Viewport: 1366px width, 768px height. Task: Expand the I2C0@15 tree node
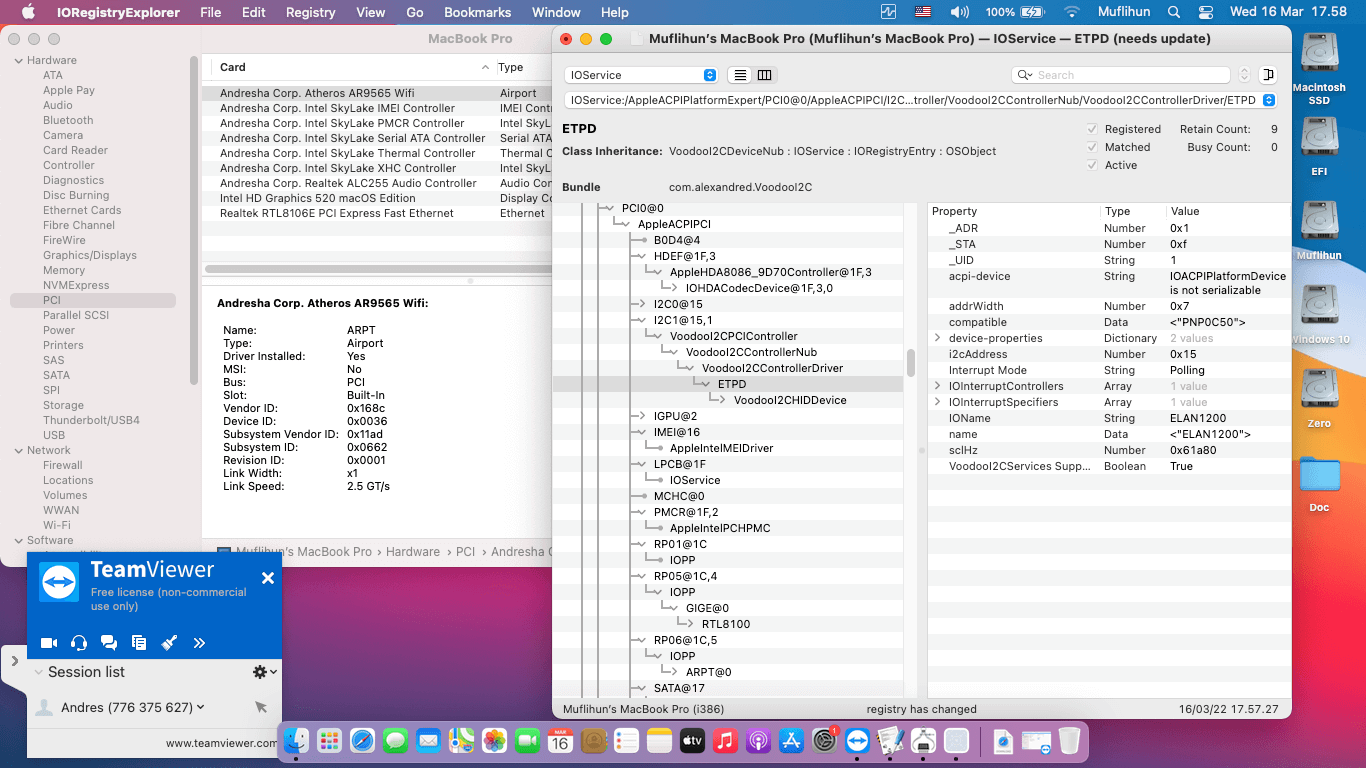point(642,304)
